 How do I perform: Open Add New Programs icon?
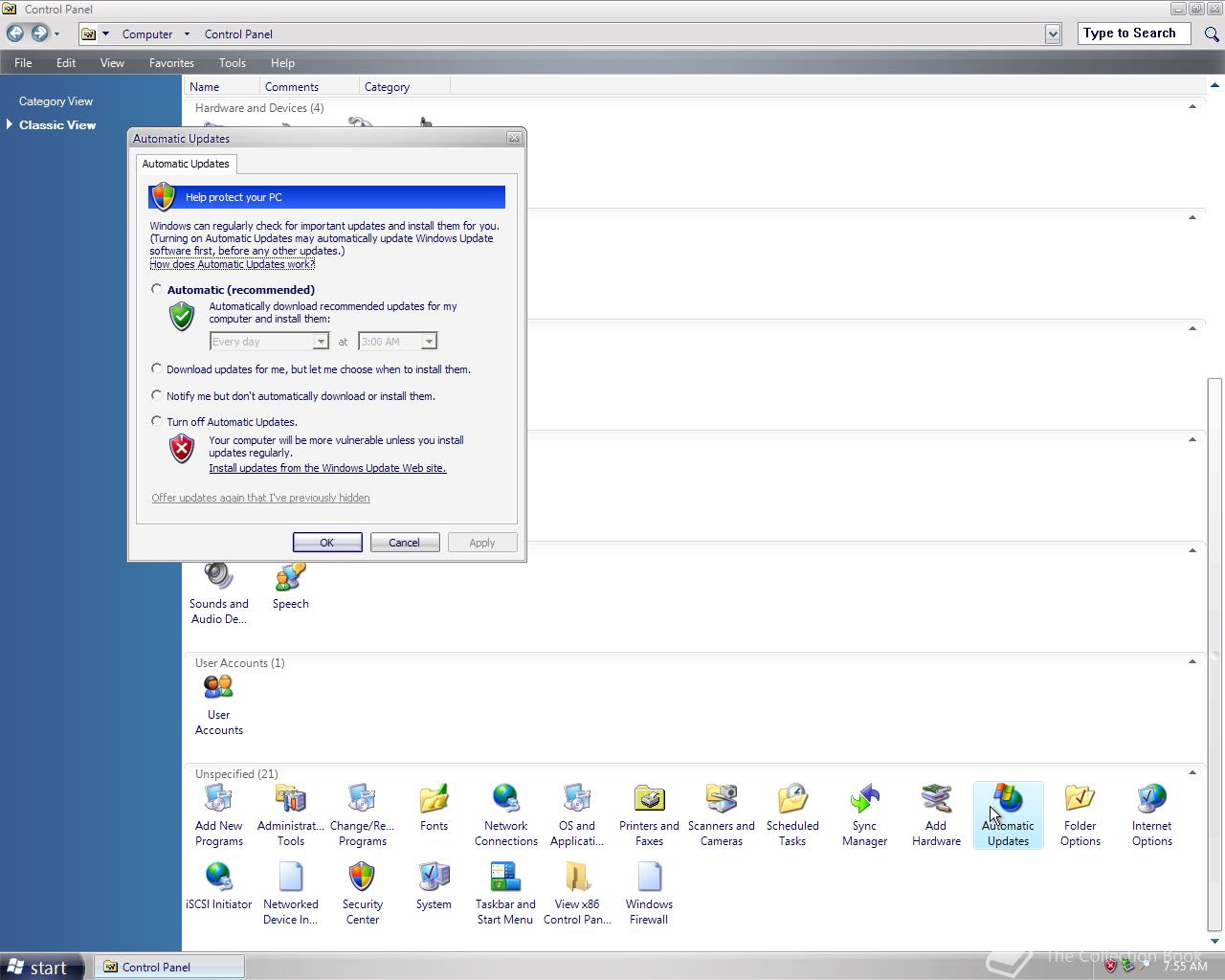coord(218,815)
